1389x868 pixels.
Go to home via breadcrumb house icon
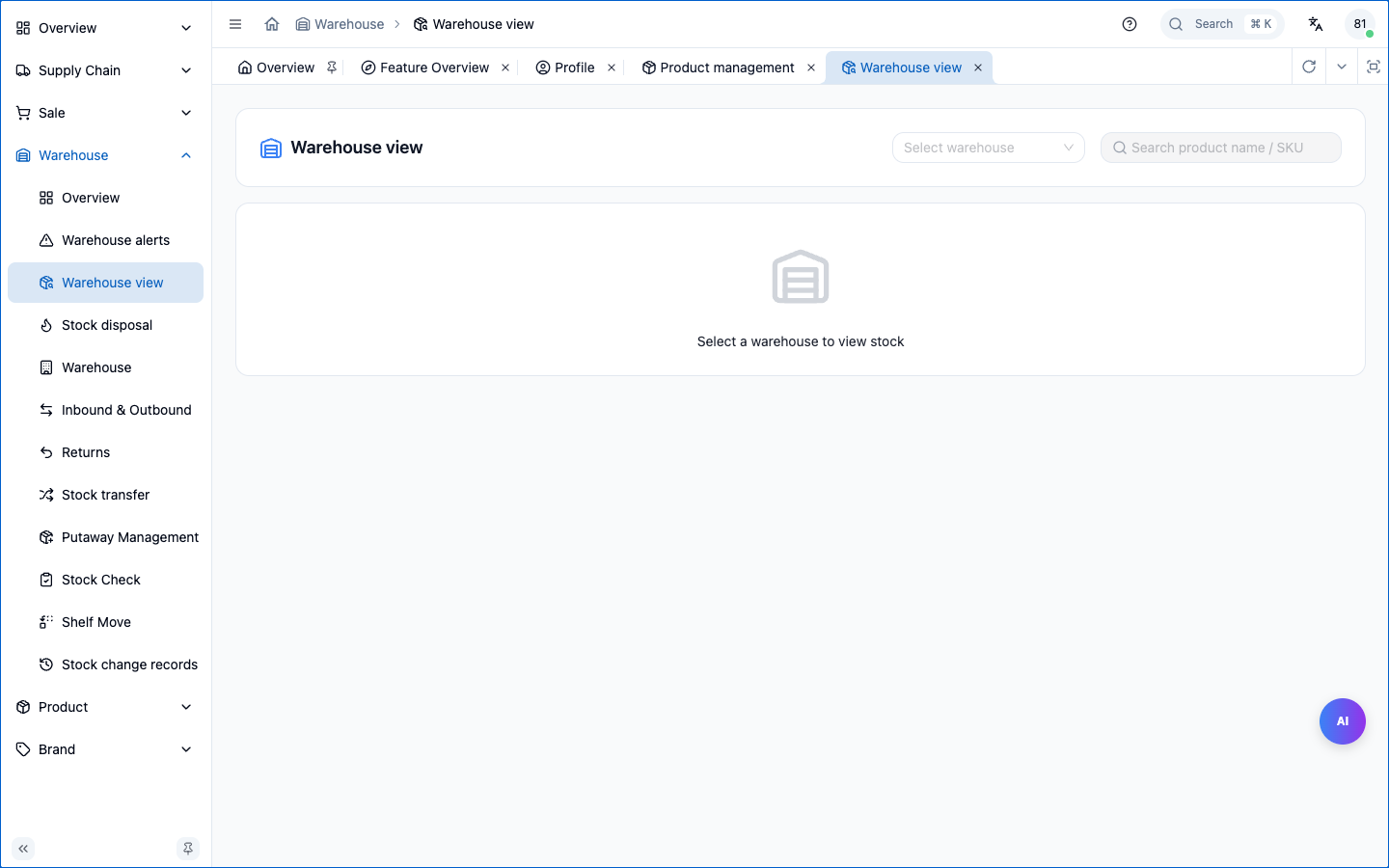tap(272, 24)
